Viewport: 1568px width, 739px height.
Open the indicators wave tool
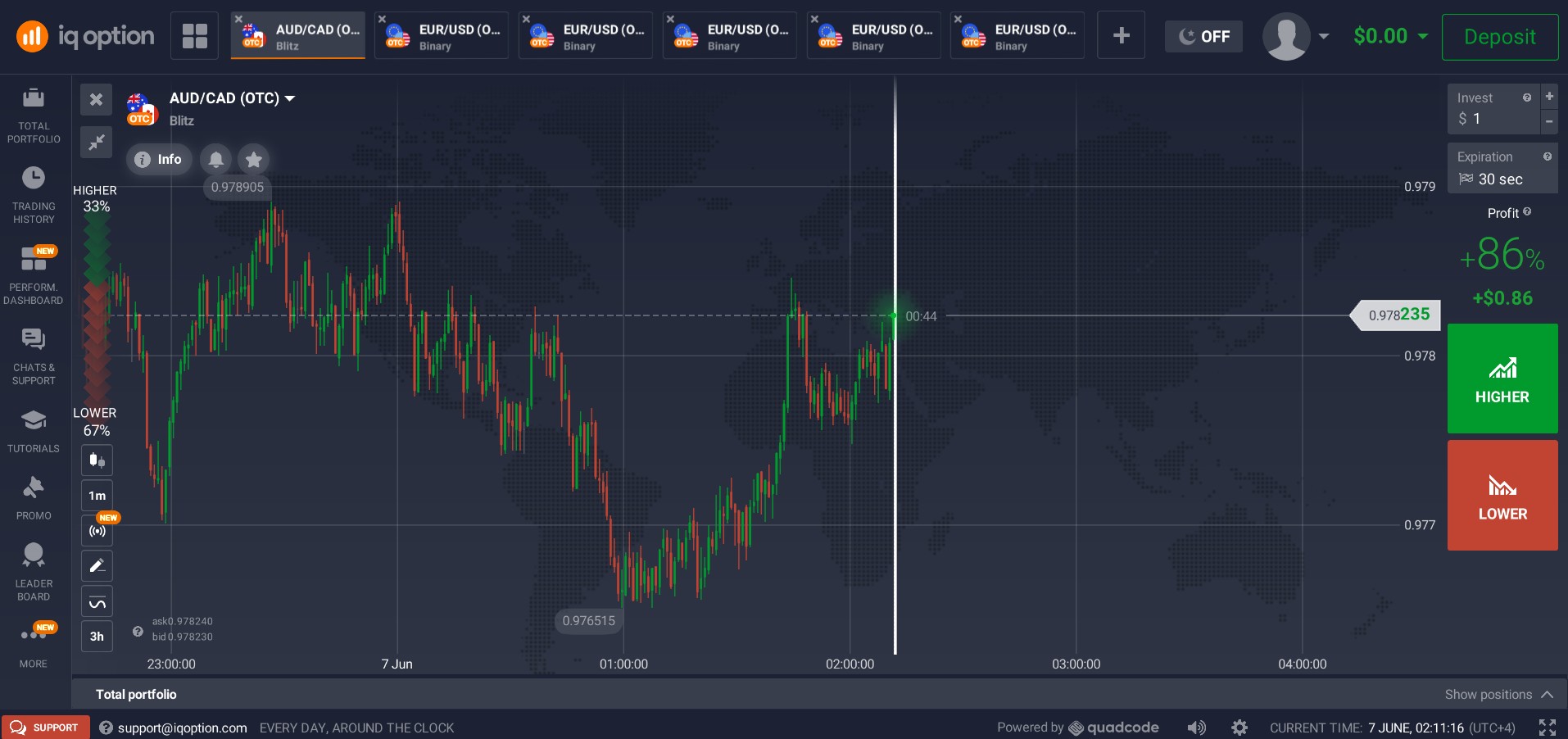(97, 603)
